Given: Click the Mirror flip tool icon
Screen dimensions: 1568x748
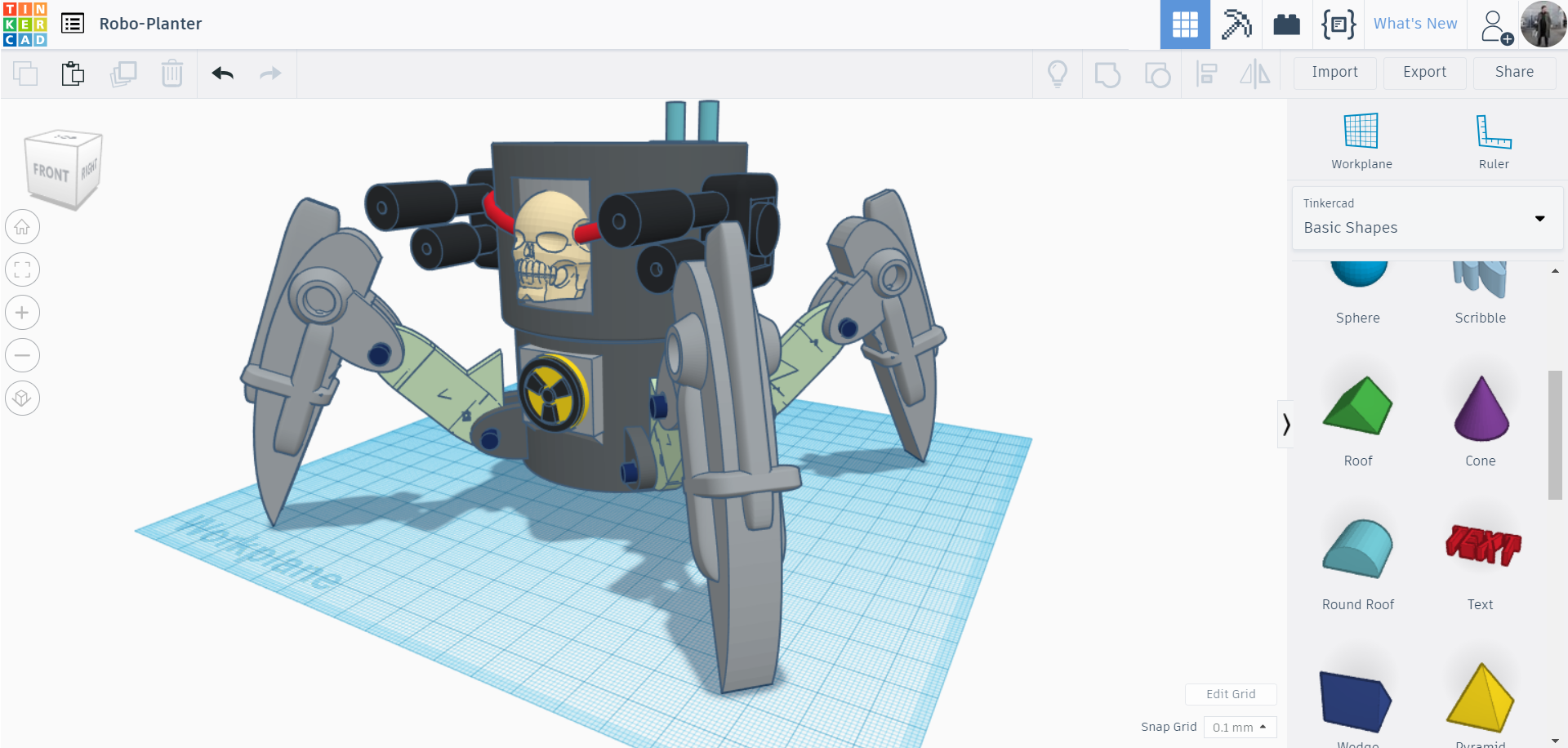Looking at the screenshot, I should (x=1255, y=73).
